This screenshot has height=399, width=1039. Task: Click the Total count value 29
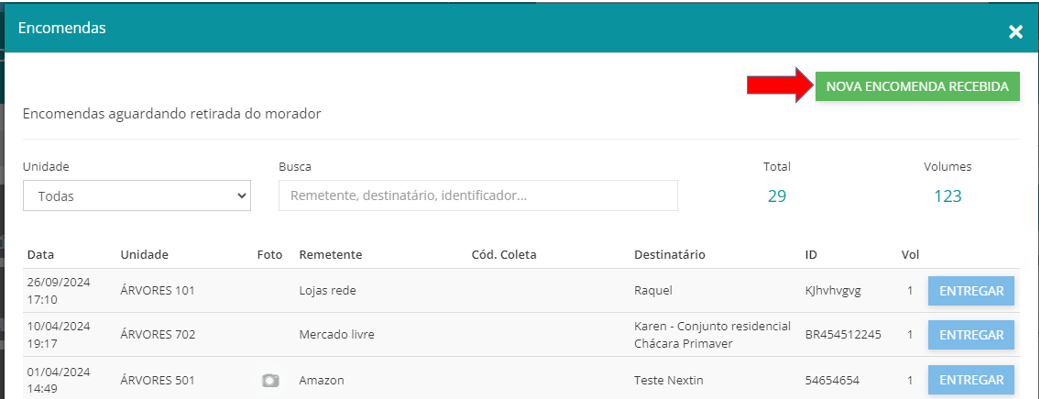[x=777, y=196]
